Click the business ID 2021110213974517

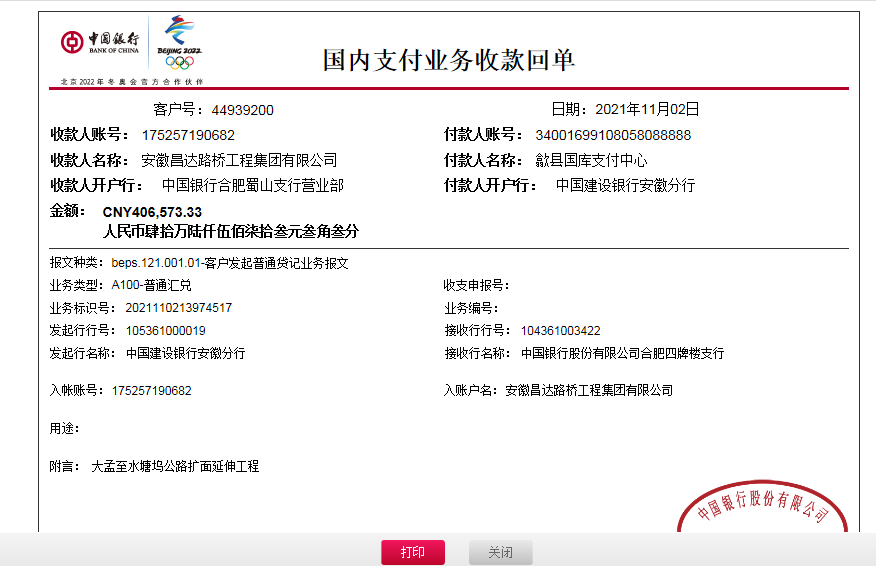tap(178, 308)
